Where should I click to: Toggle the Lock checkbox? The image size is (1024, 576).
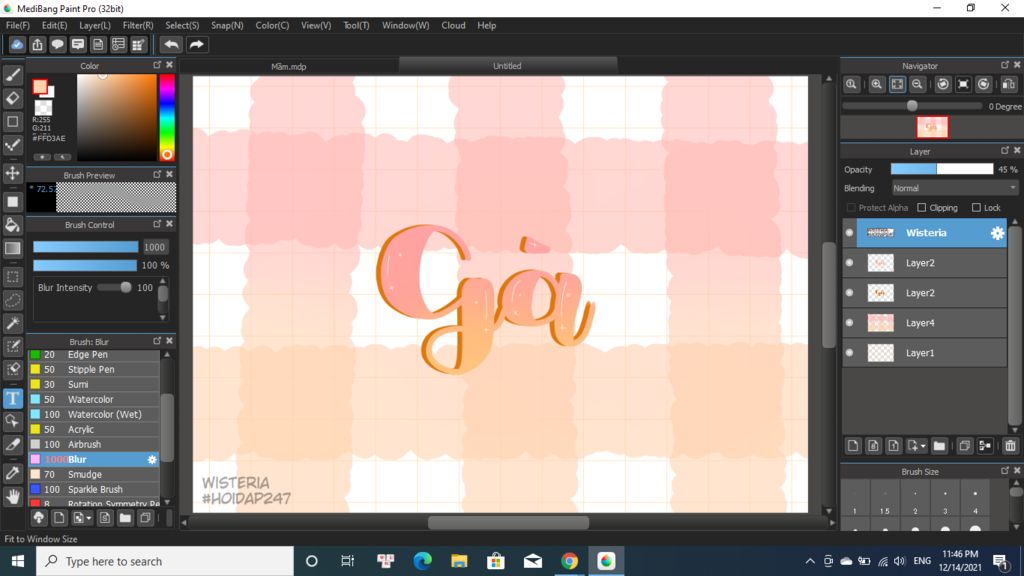point(976,208)
